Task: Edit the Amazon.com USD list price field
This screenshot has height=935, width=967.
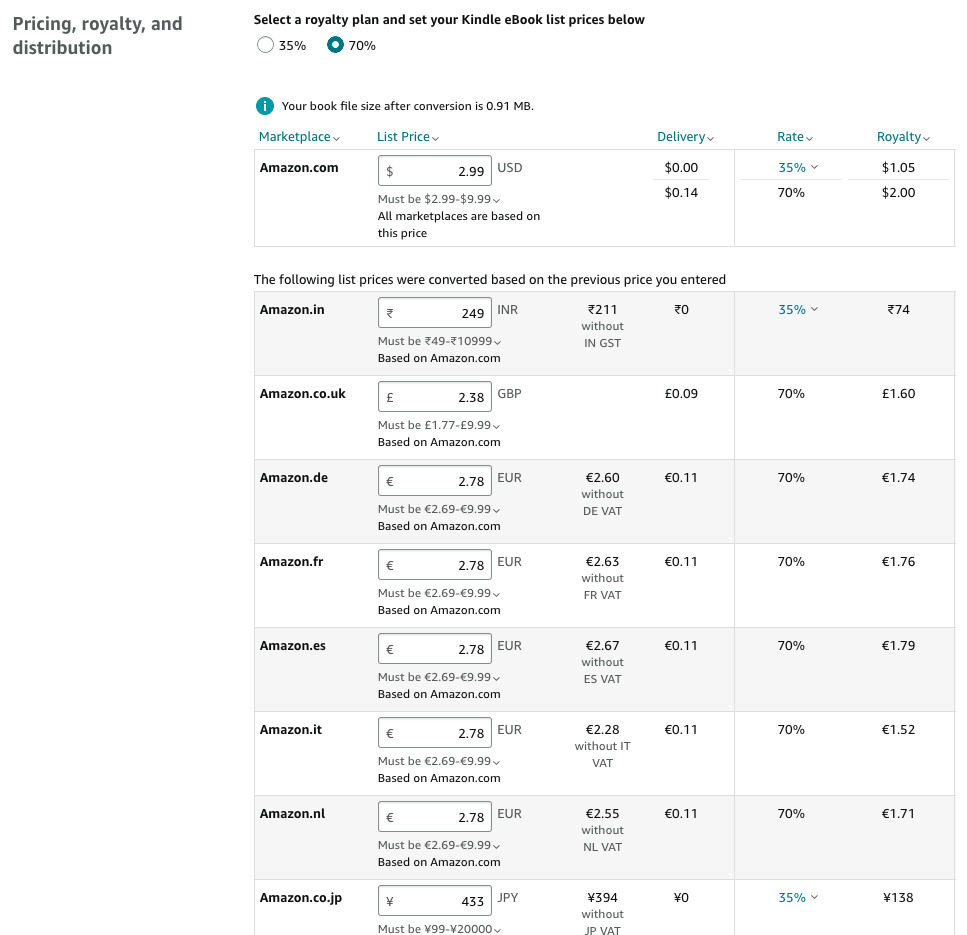Action: [x=435, y=171]
